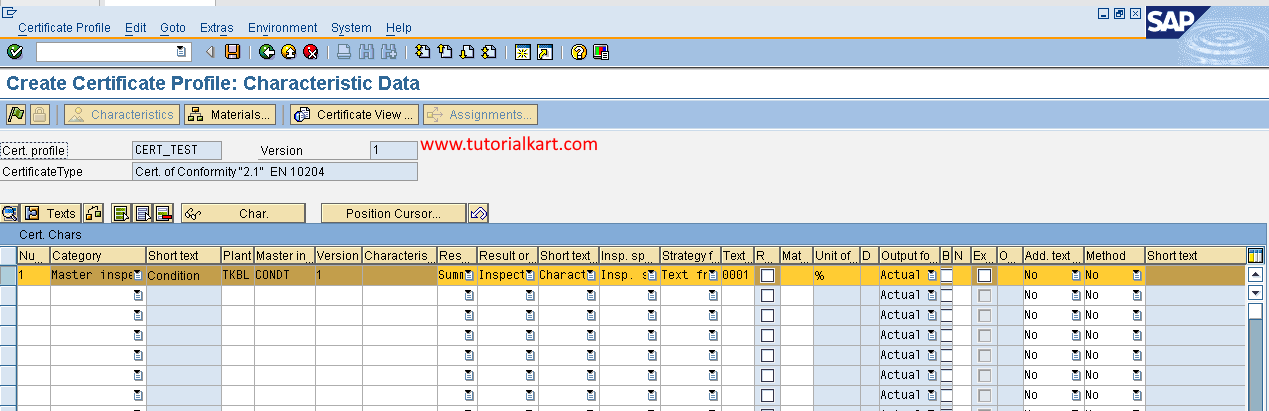Toggle R column checkbox in second row
This screenshot has height=411, width=1269.
click(x=767, y=295)
